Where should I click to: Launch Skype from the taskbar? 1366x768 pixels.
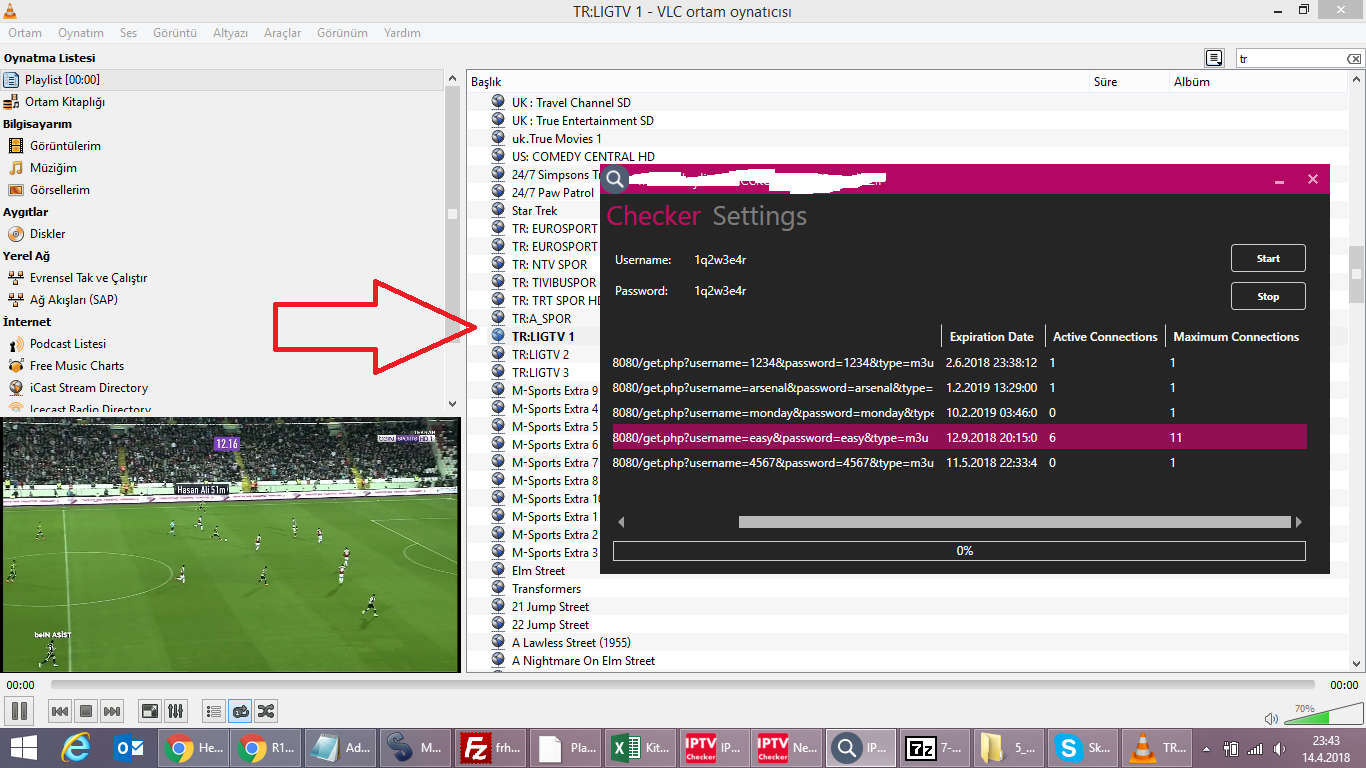click(x=1081, y=747)
